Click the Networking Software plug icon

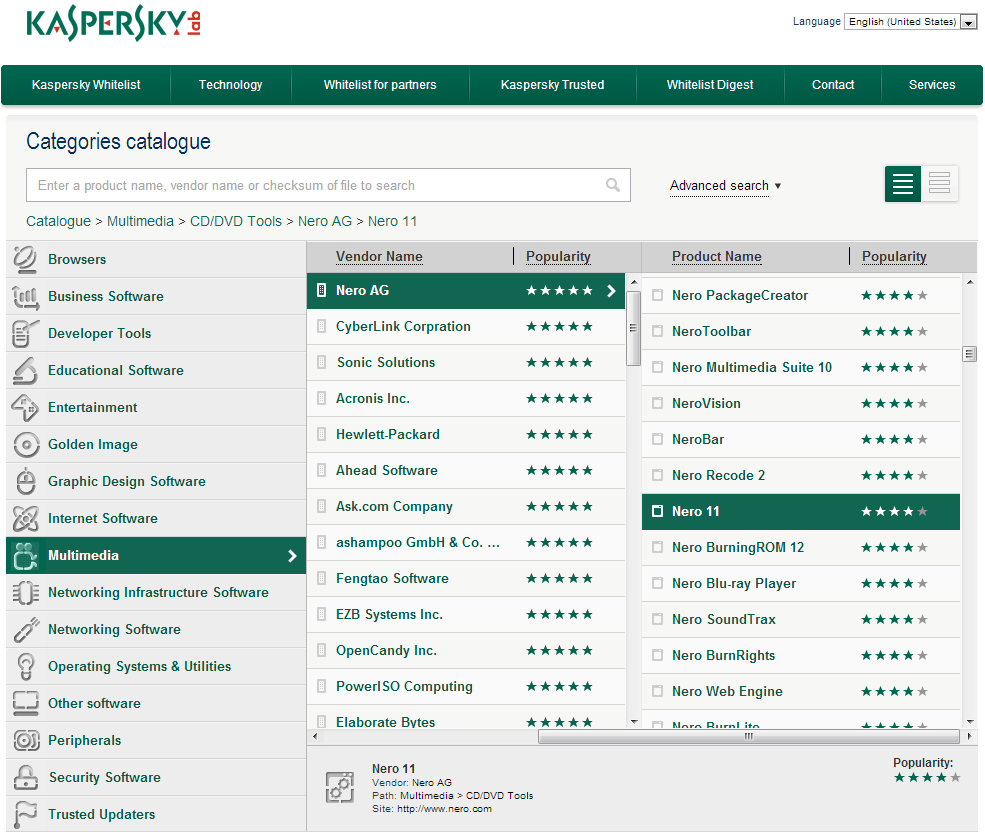coord(26,630)
